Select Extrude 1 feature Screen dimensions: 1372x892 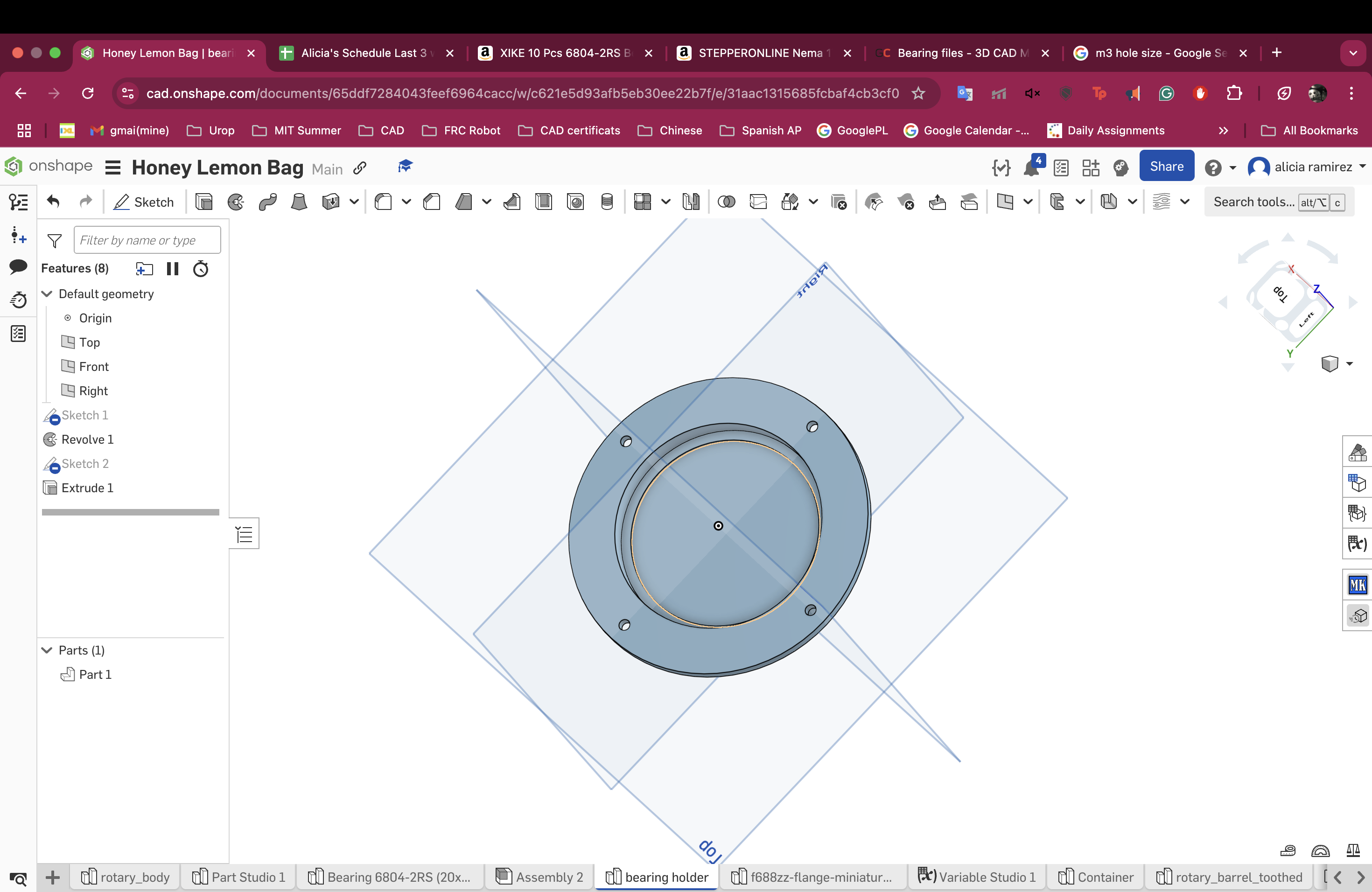pos(87,488)
